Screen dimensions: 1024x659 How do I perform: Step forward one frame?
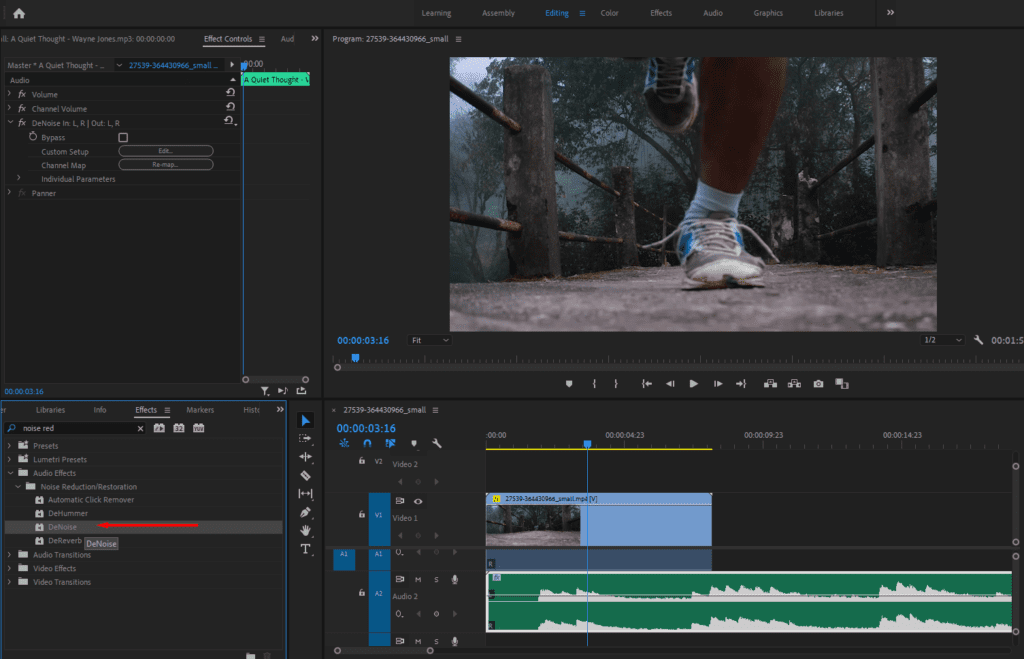click(718, 384)
